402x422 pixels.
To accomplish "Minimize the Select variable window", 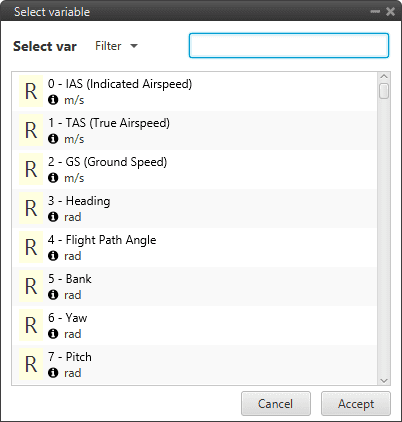I will (375, 12).
